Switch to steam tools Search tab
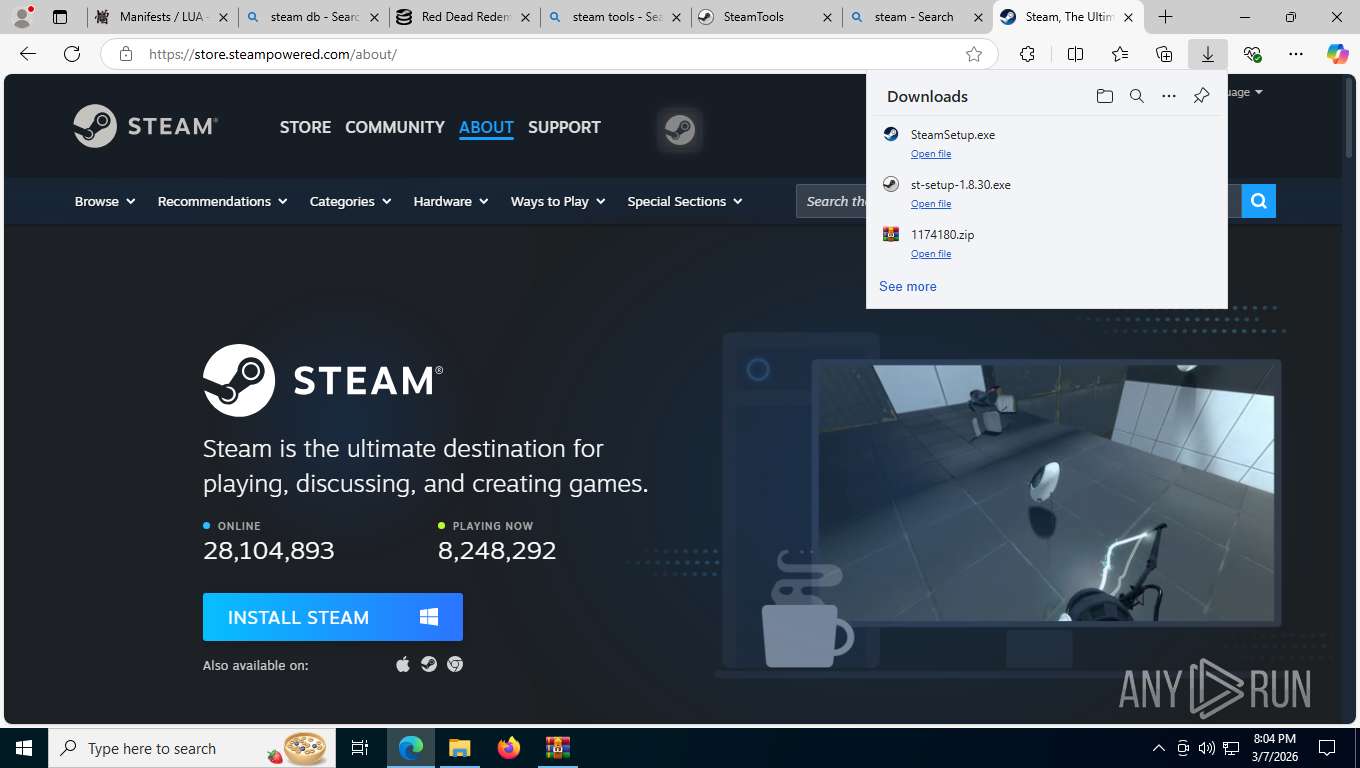Viewport: 1360px width, 768px height. [616, 17]
